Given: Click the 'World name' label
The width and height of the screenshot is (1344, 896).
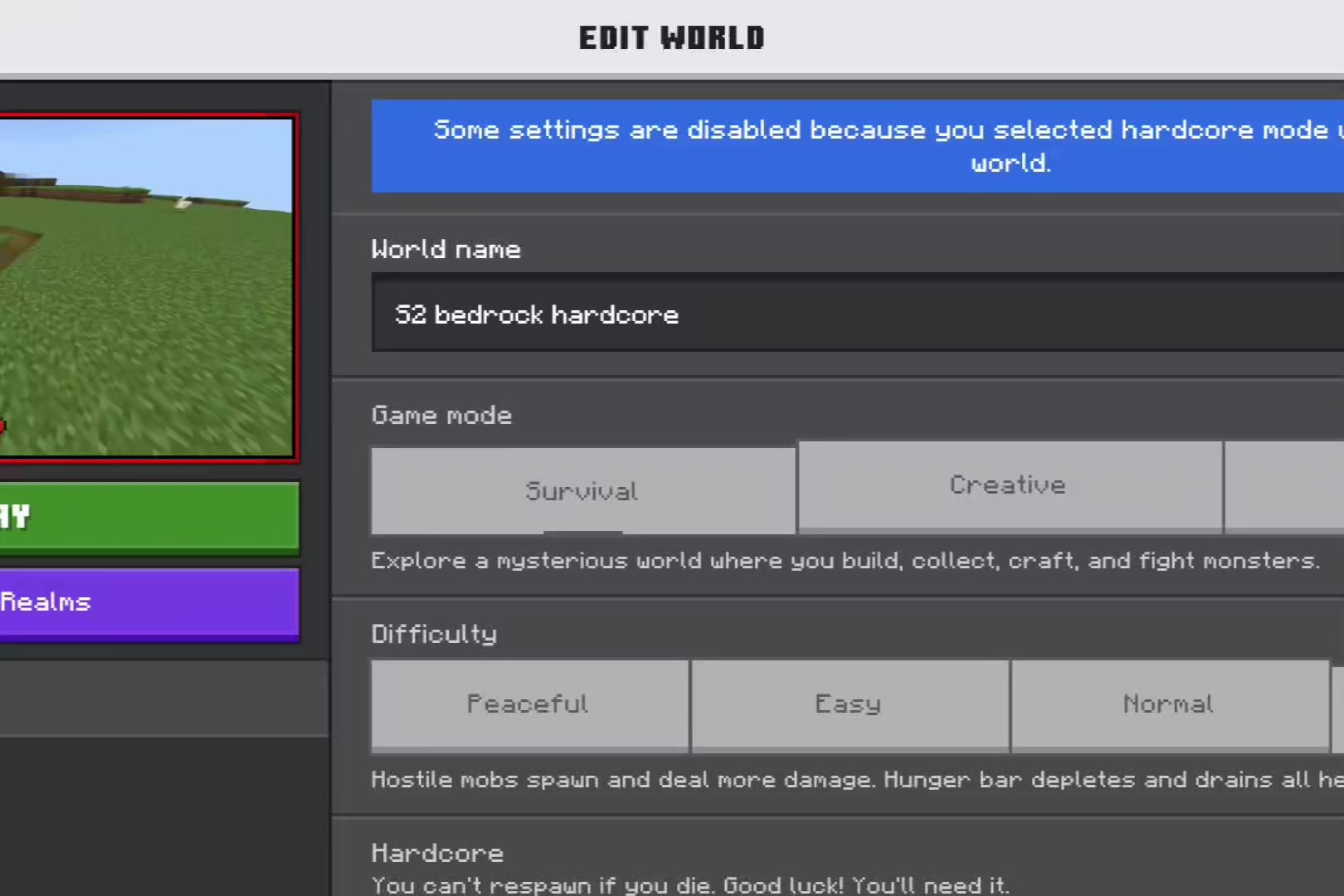Looking at the screenshot, I should coord(446,250).
